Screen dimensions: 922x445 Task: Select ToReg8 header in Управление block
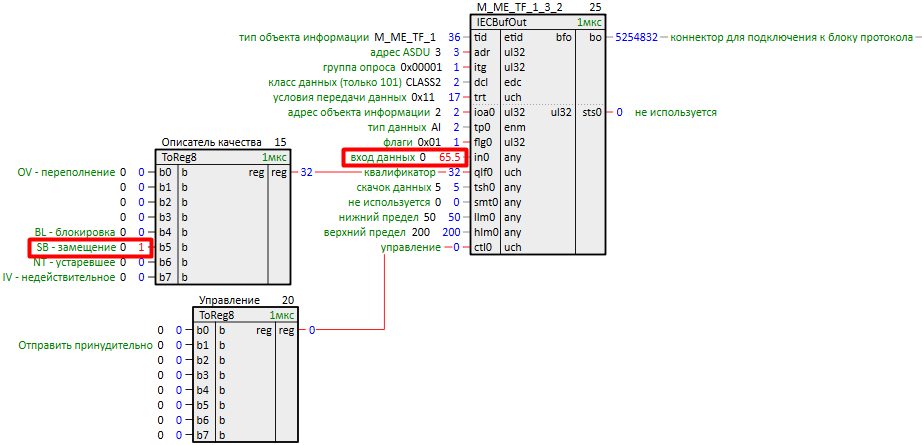219,314
